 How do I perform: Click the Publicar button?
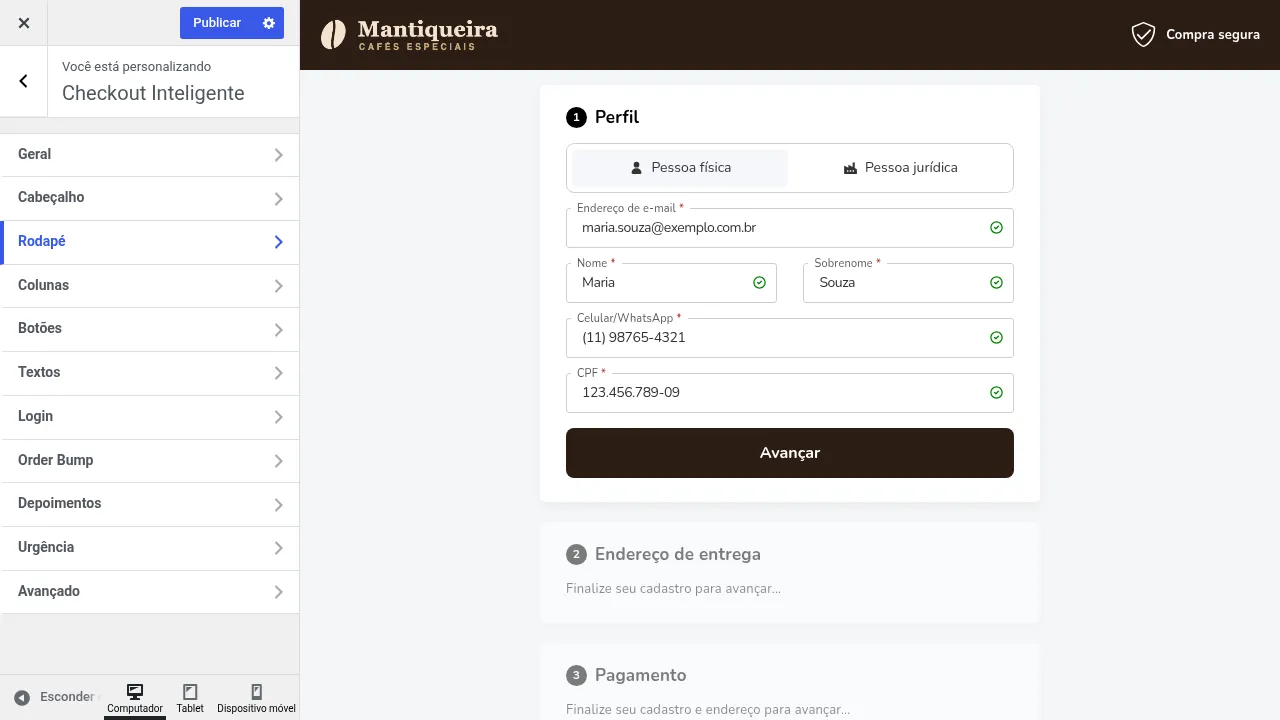pos(217,23)
